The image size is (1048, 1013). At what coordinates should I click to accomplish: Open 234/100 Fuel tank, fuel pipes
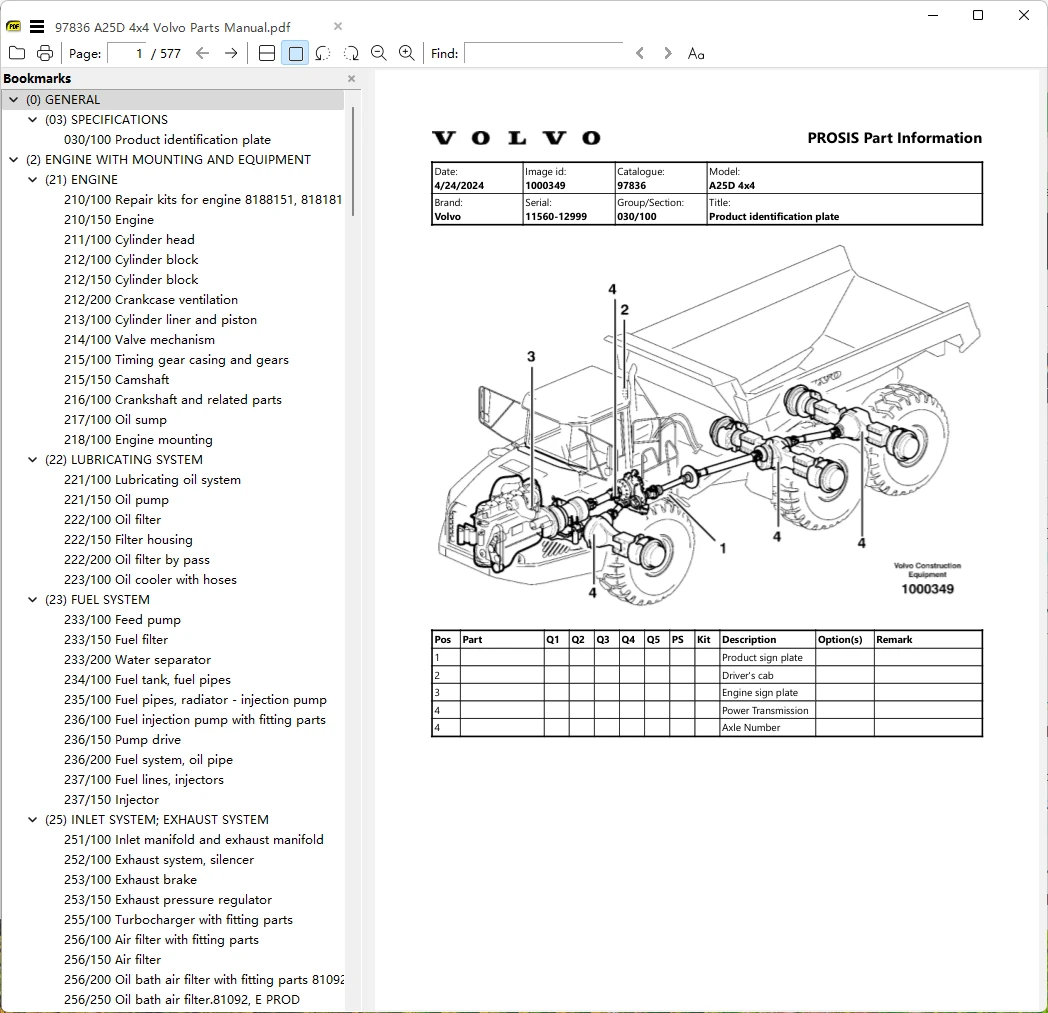point(147,680)
